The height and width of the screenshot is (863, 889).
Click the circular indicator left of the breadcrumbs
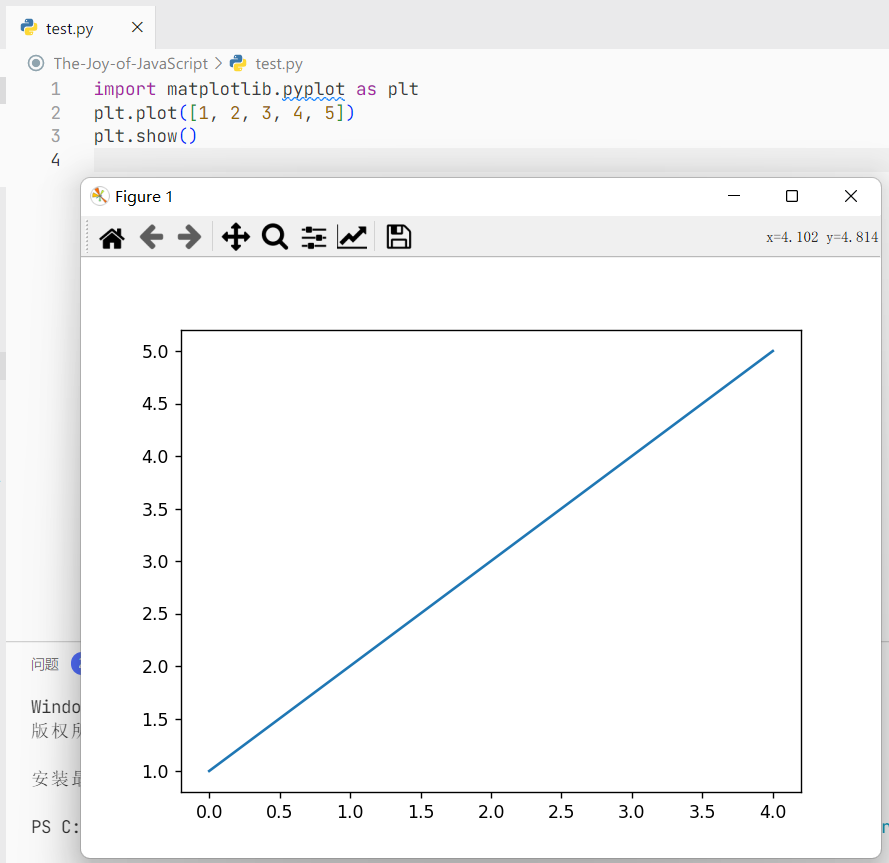click(35, 63)
